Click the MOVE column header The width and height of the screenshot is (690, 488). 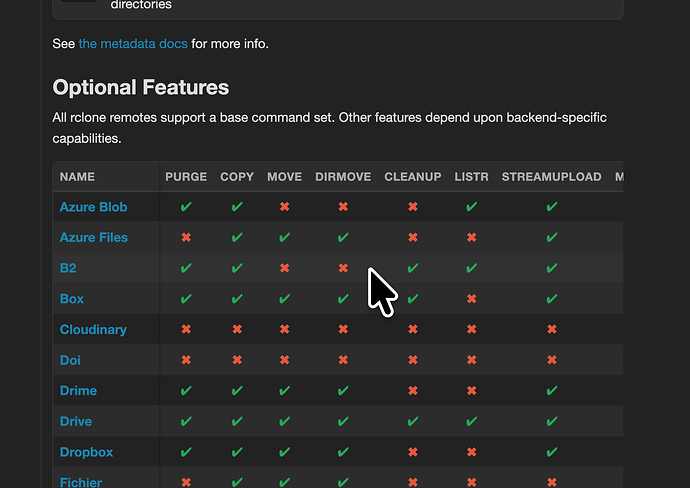tap(285, 177)
